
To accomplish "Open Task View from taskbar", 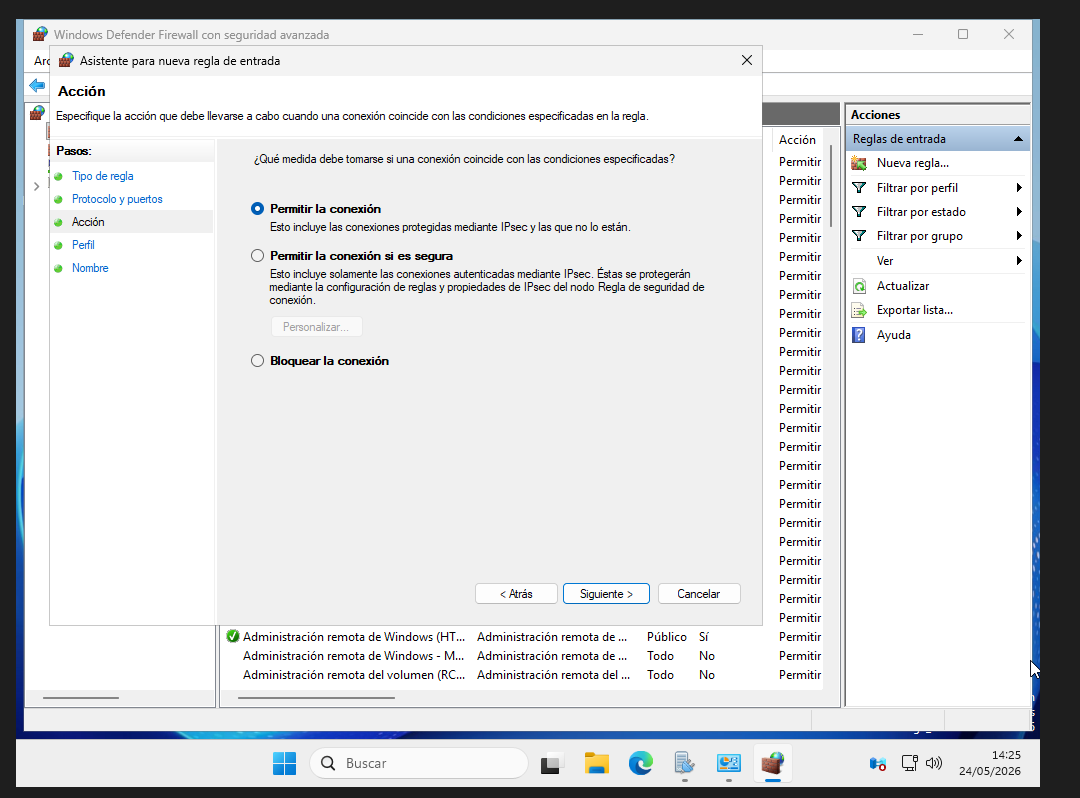I will 551,764.
